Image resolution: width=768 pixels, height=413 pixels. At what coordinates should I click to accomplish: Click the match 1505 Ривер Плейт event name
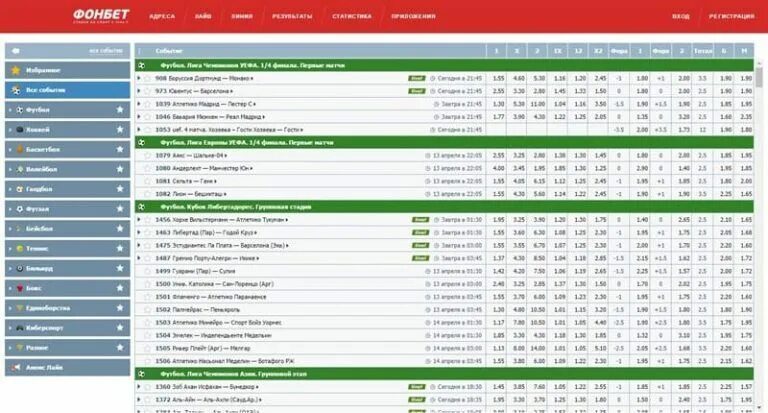(203, 348)
